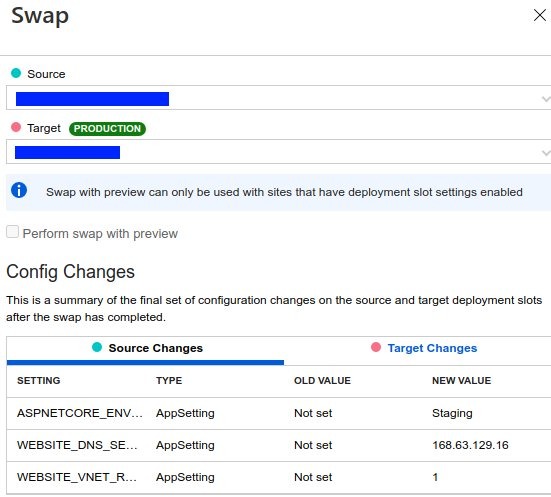
Task: Click the pink Target dot icon
Action: [x=16, y=127]
